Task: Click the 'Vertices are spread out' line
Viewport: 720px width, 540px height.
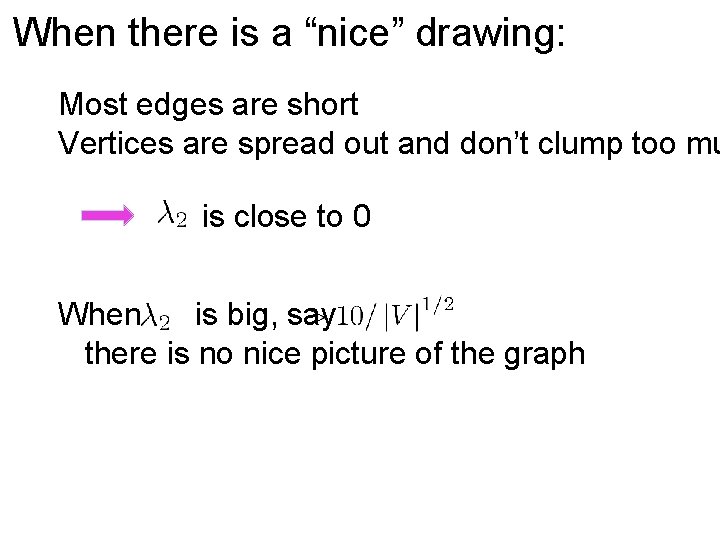Action: point(389,144)
